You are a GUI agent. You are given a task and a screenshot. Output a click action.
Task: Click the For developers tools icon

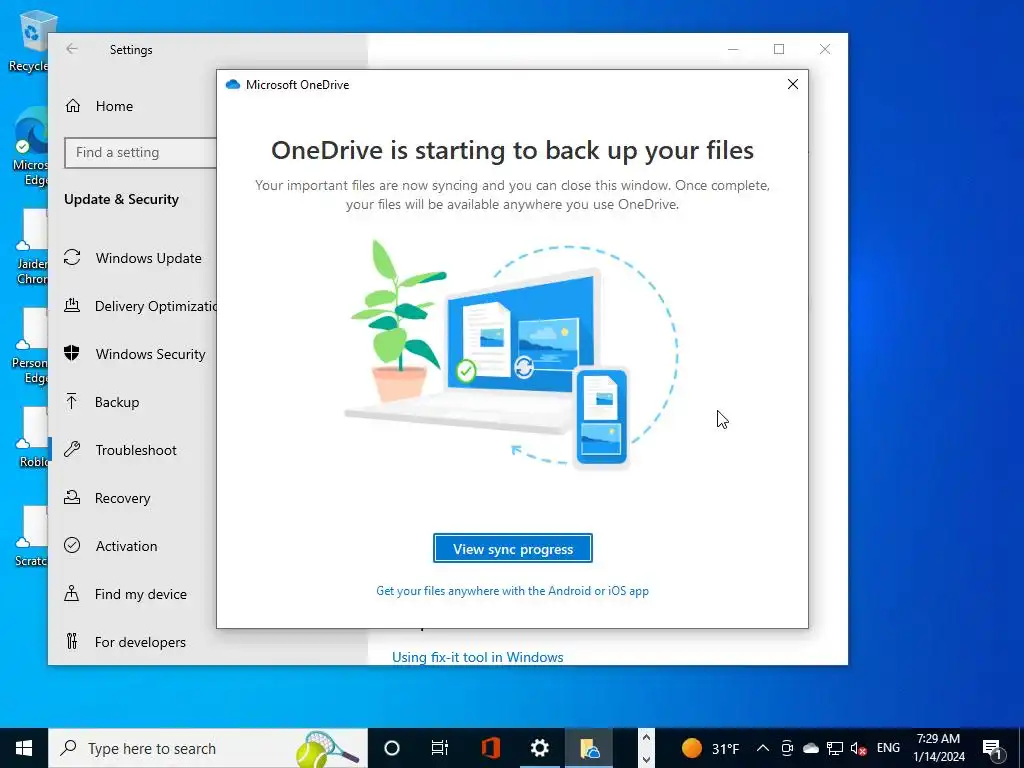coord(72,641)
